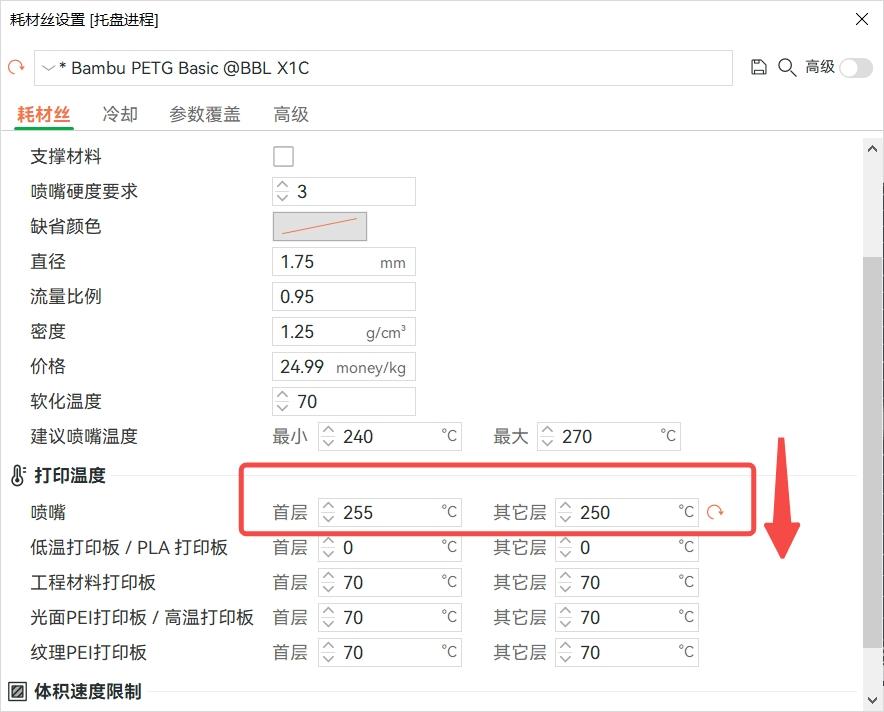Adjust the 最大 270 stepper arrows
This screenshot has width=884, height=712.
click(x=547, y=436)
